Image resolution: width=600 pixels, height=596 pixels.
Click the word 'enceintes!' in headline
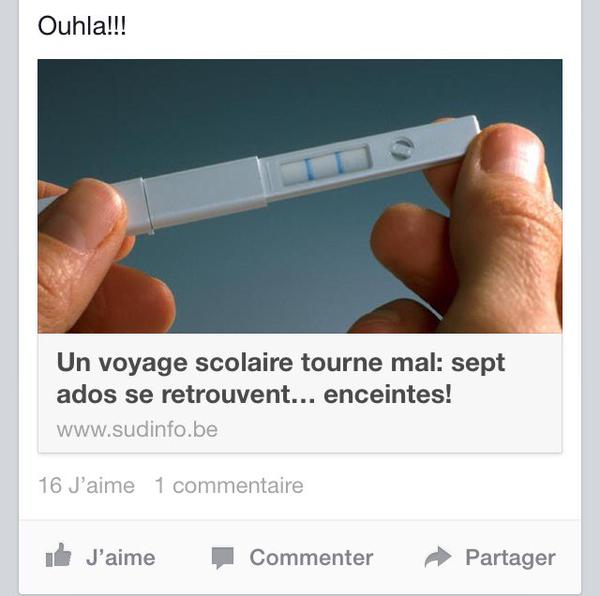(x=387, y=395)
